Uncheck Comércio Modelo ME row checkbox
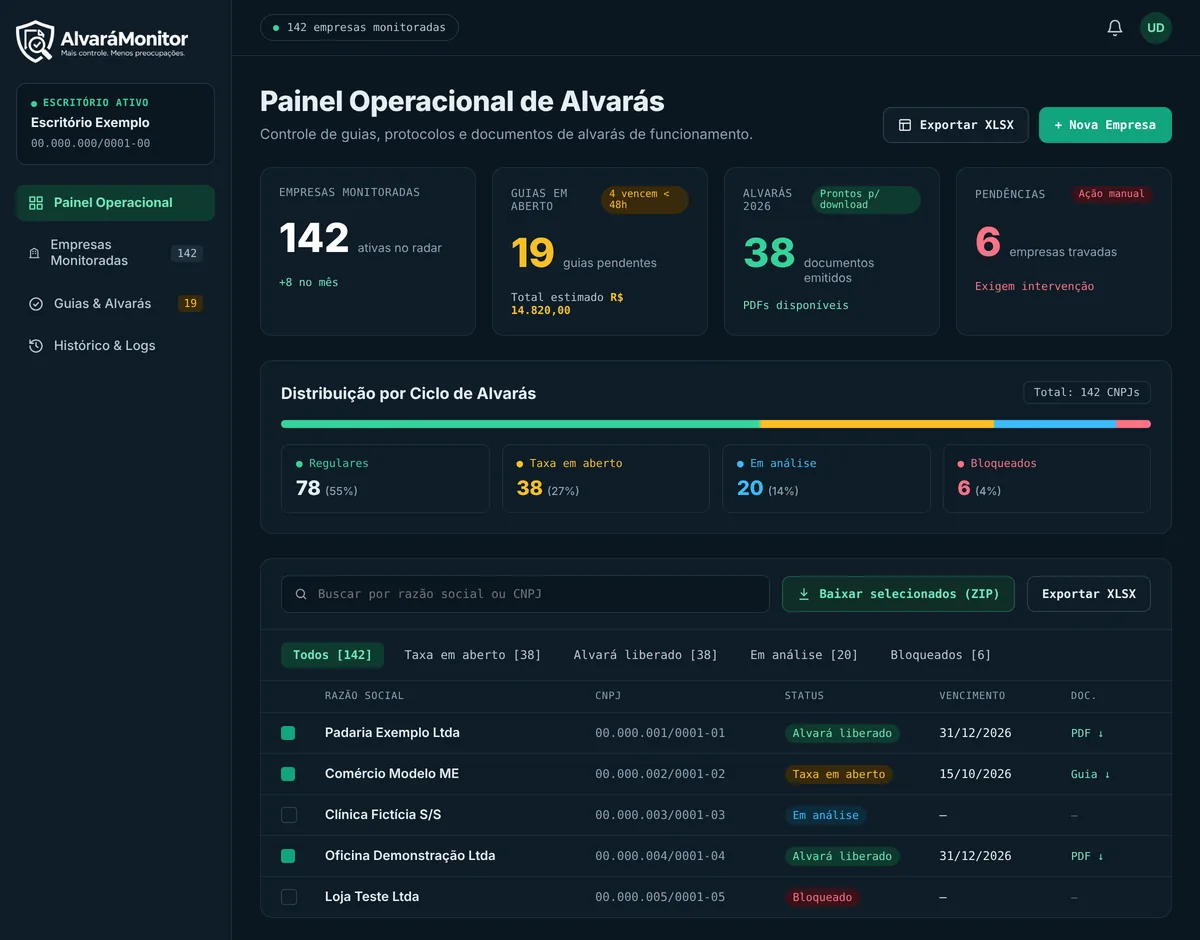Screen dimensions: 1200x940 tap(288, 774)
